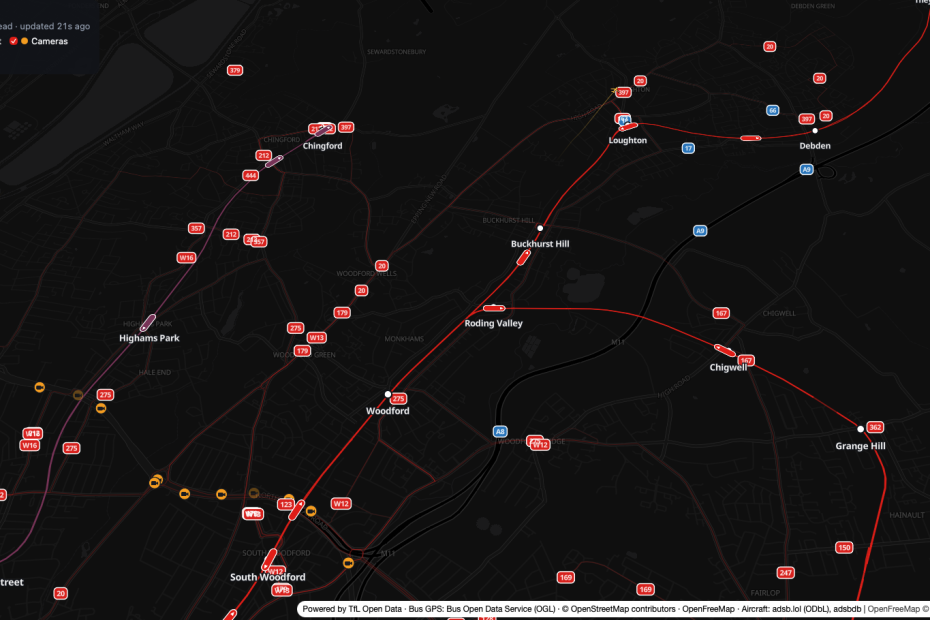Click the Grange Hill station dot
Viewport: 930px width, 620px height.
point(860,429)
